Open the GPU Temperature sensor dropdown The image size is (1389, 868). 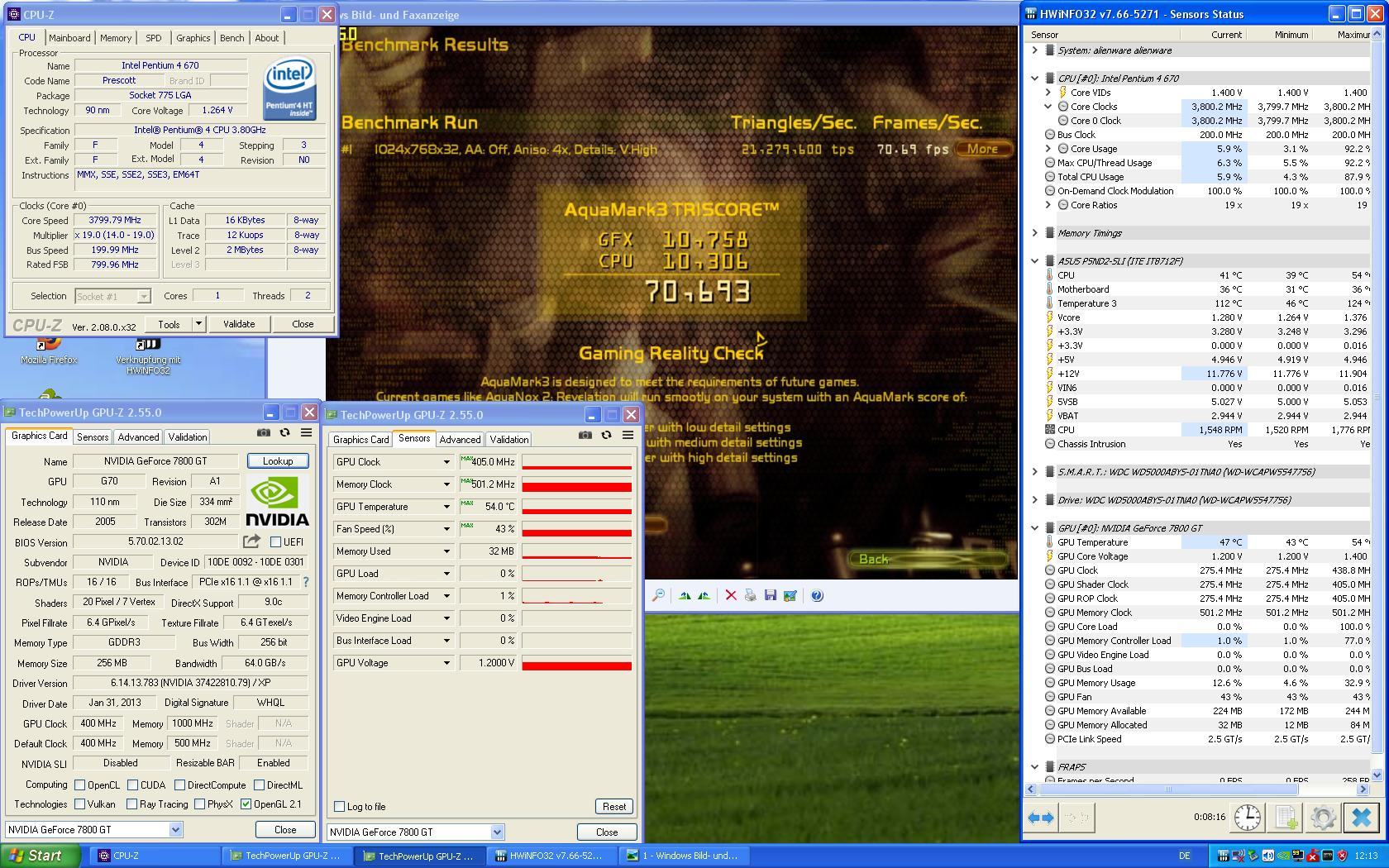coord(446,507)
